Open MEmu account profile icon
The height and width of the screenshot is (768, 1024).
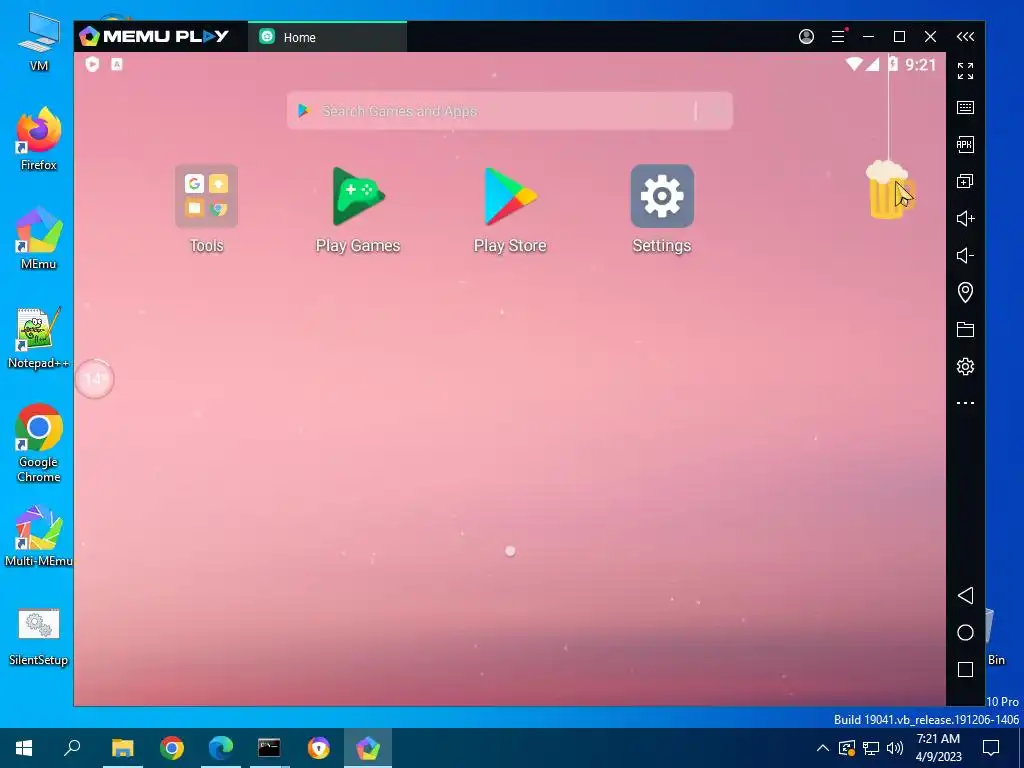pos(807,37)
